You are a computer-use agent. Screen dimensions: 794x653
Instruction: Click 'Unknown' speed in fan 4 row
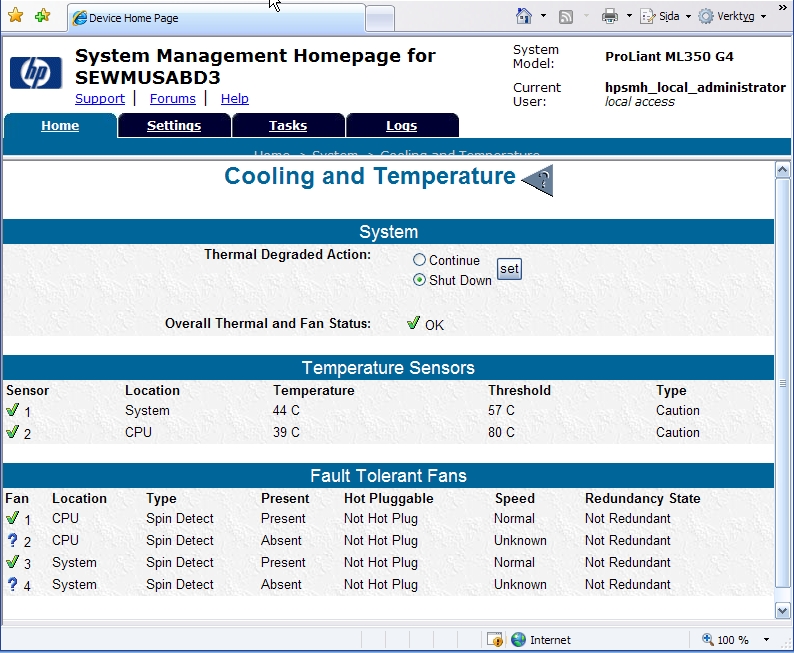click(520, 584)
